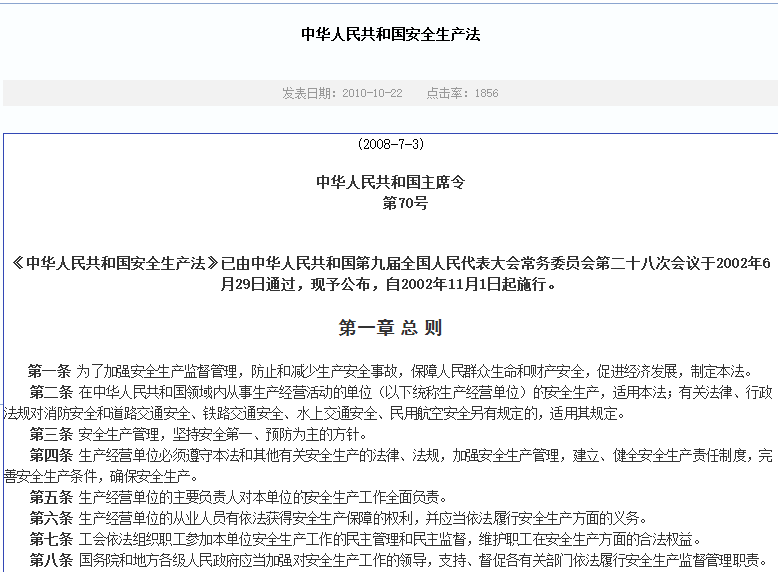Viewport: 778px width, 572px height.
Task: Click chapter heading 第一章 总 则
Action: coord(390,328)
